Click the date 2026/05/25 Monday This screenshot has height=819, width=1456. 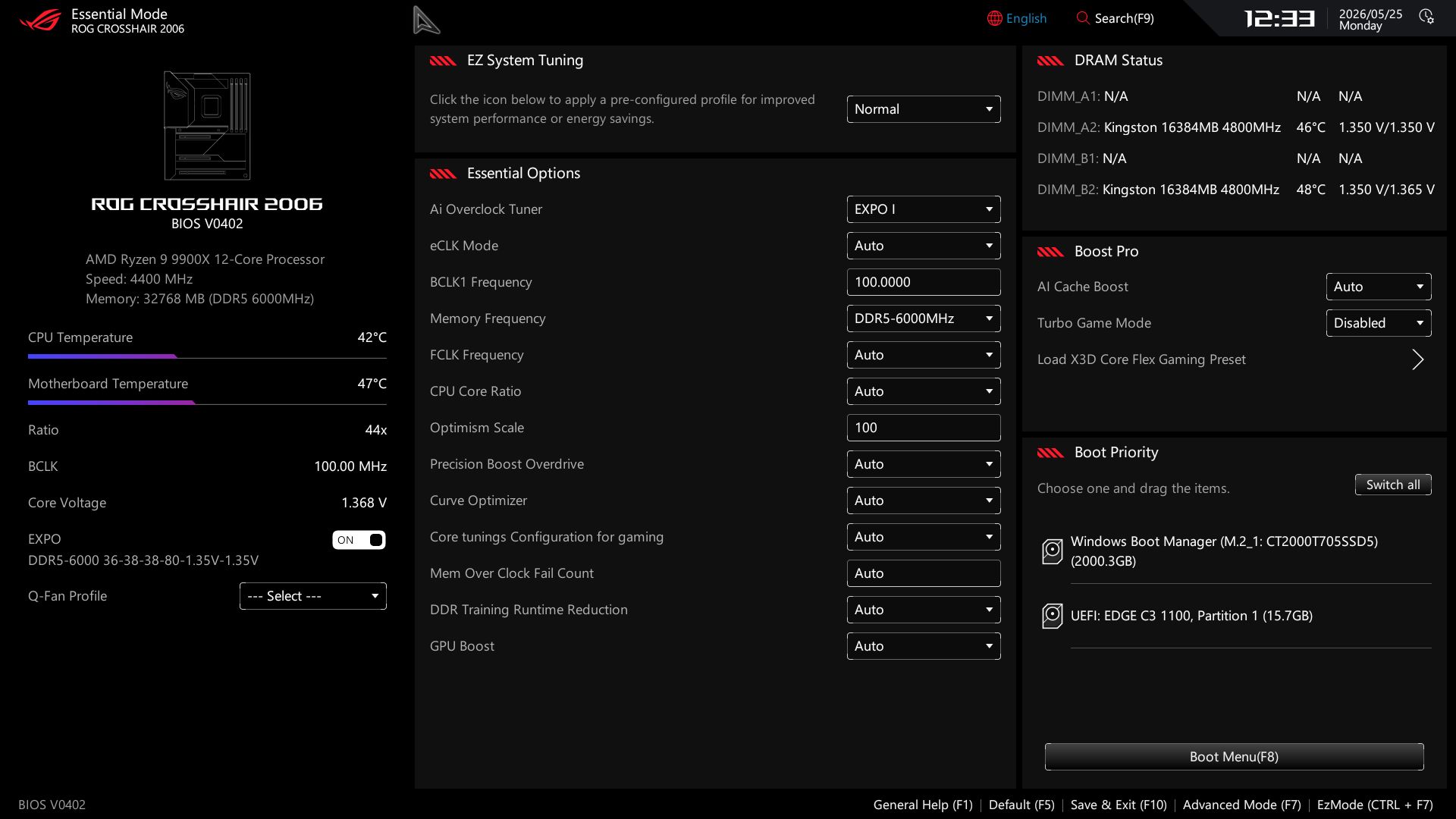(x=1370, y=20)
